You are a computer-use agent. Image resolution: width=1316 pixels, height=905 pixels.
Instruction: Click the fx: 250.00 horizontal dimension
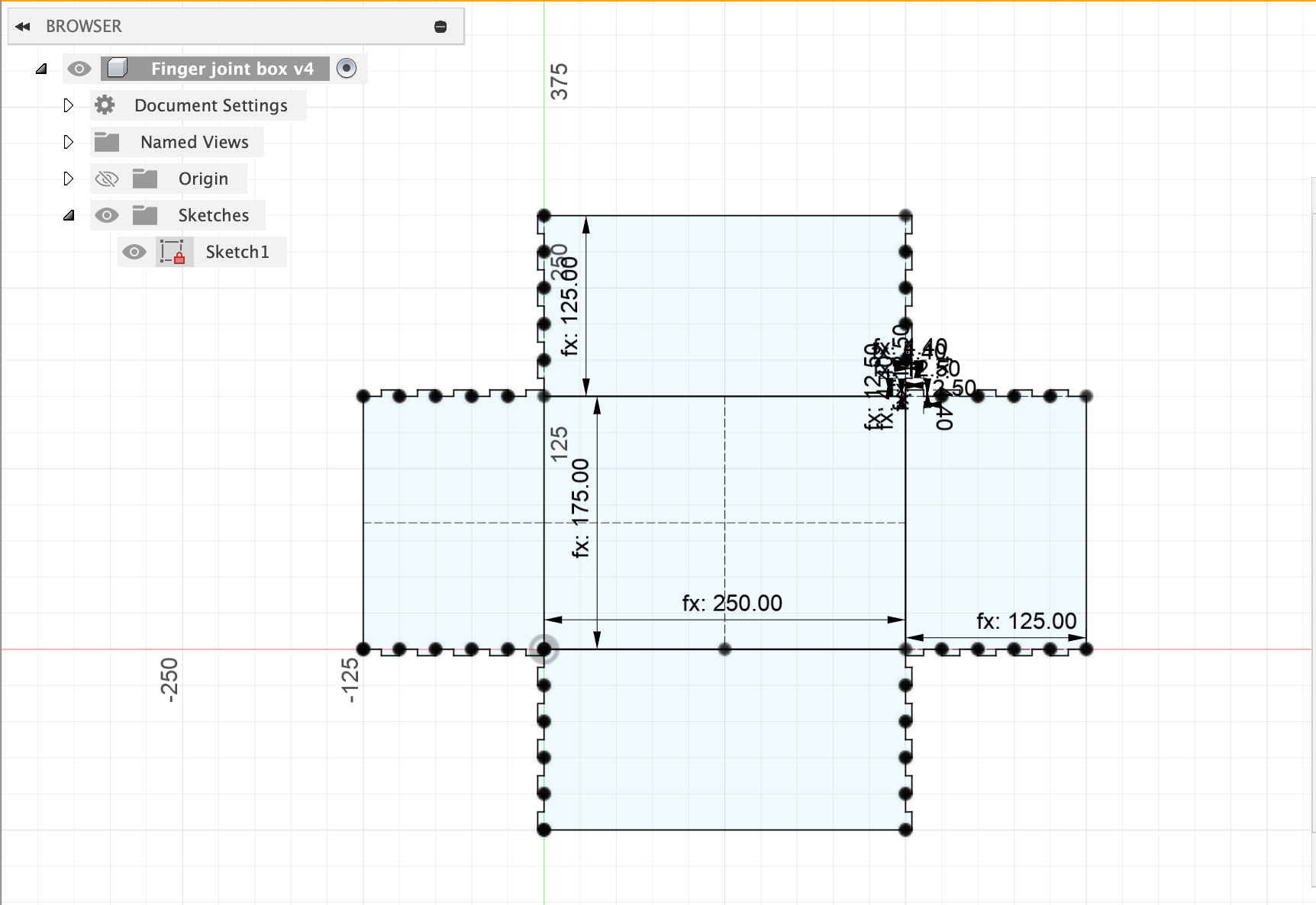(x=732, y=604)
